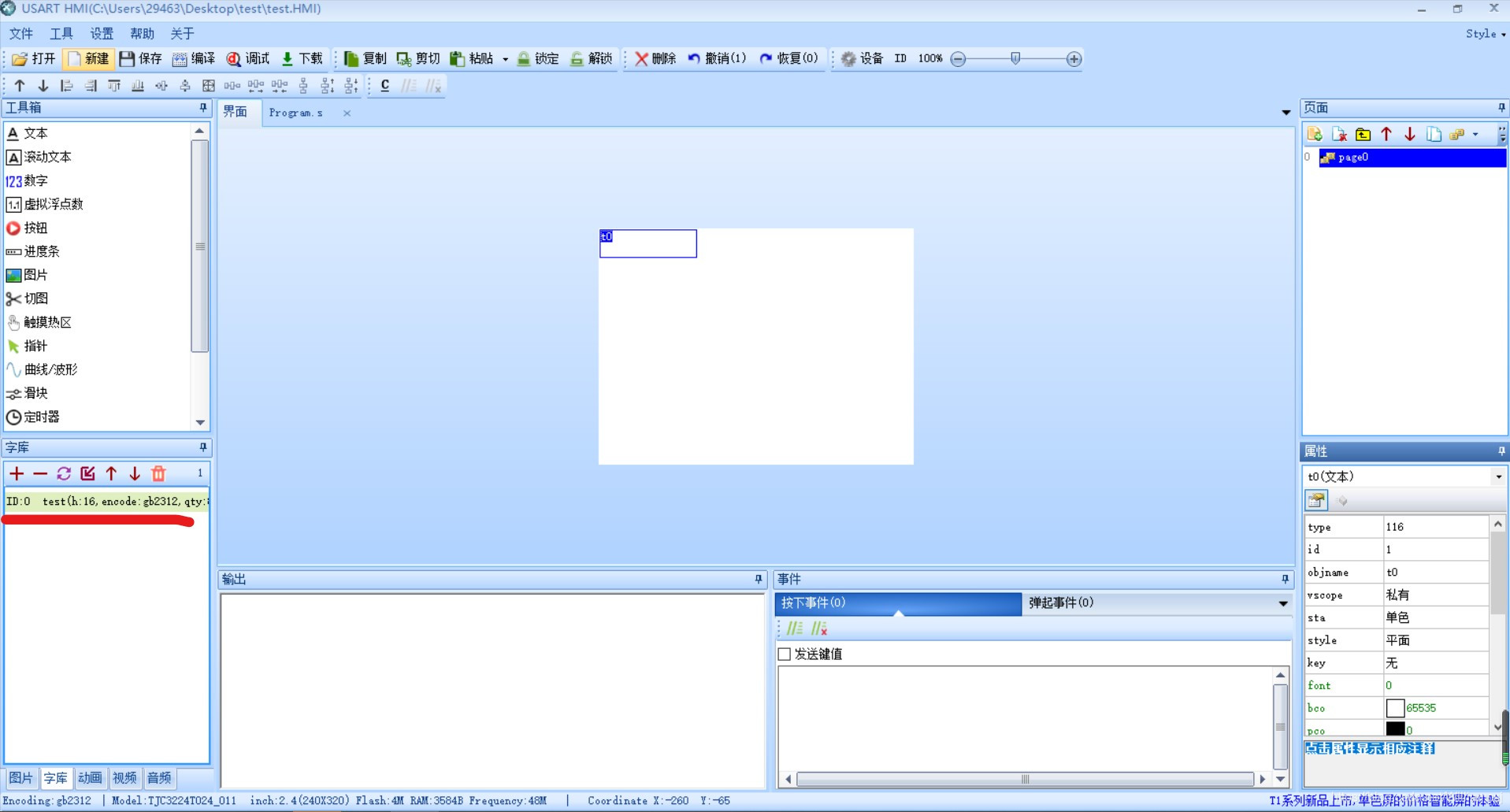Image resolution: width=1510 pixels, height=812 pixels.
Task: Start the 调试 debug simulator
Action: (248, 59)
